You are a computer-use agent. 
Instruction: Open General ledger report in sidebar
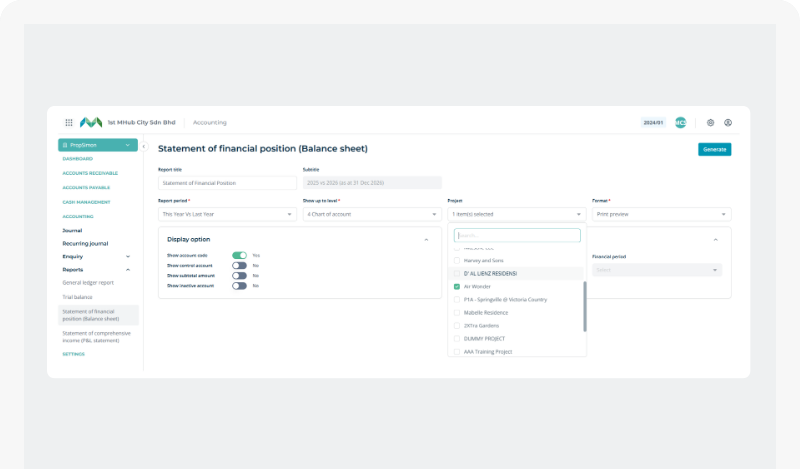click(88, 283)
